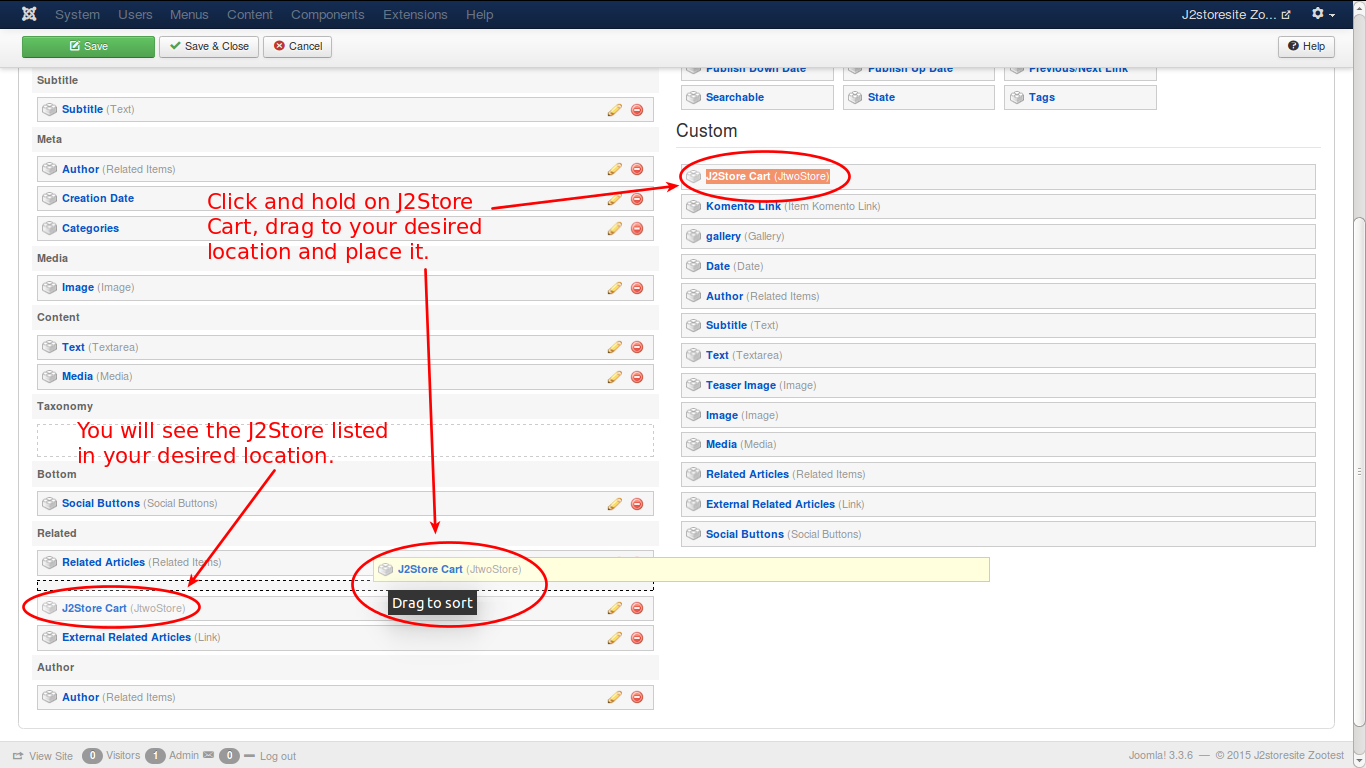
Task: Select Tags core element
Action: tap(1080, 97)
